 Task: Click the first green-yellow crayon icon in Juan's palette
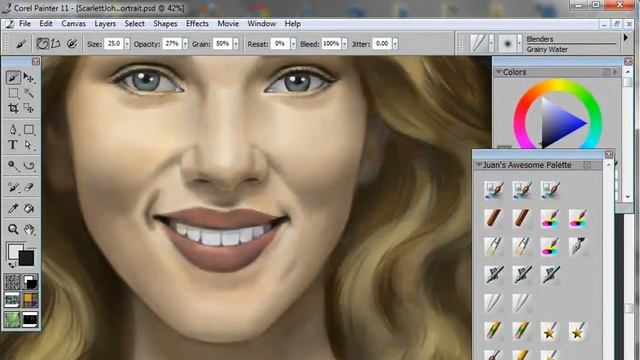[x=494, y=331]
